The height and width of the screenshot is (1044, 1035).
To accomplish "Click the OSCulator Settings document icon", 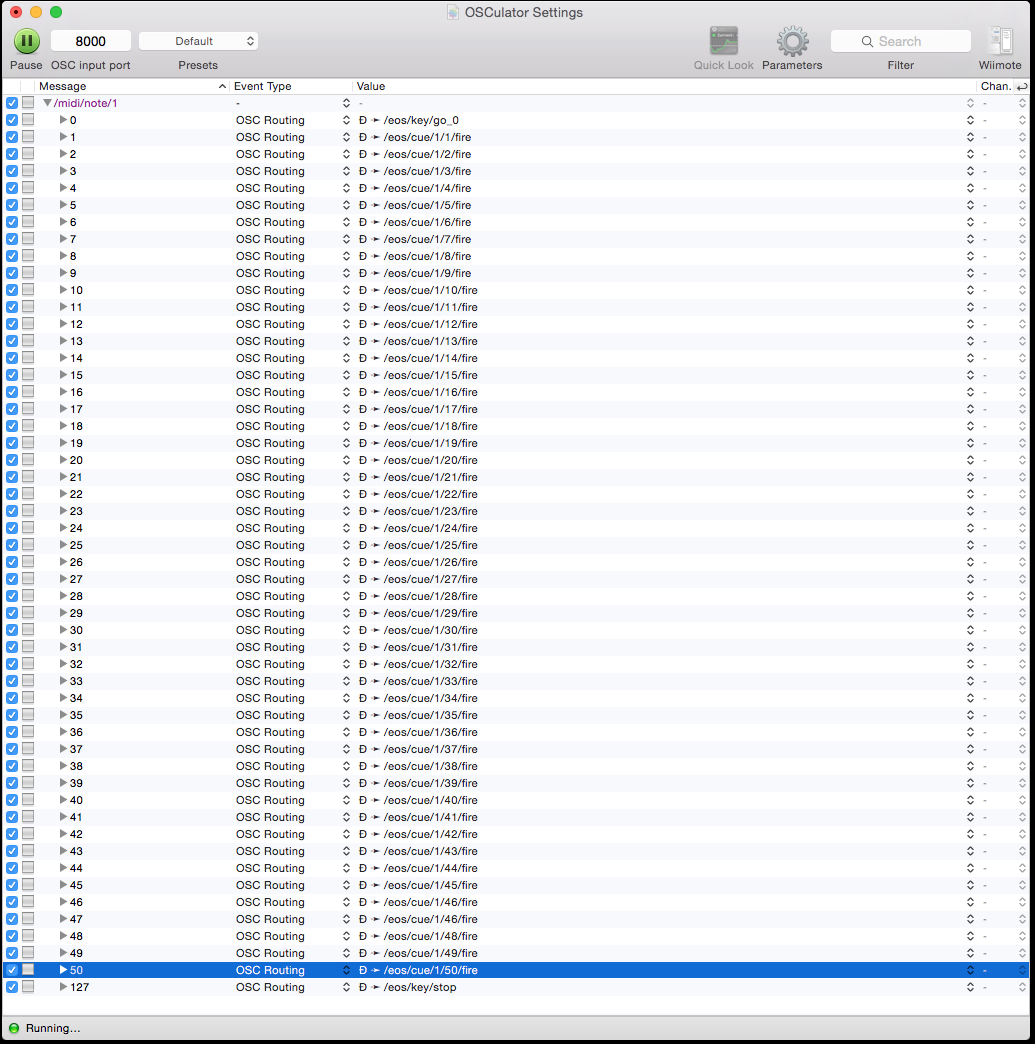I will (x=453, y=12).
